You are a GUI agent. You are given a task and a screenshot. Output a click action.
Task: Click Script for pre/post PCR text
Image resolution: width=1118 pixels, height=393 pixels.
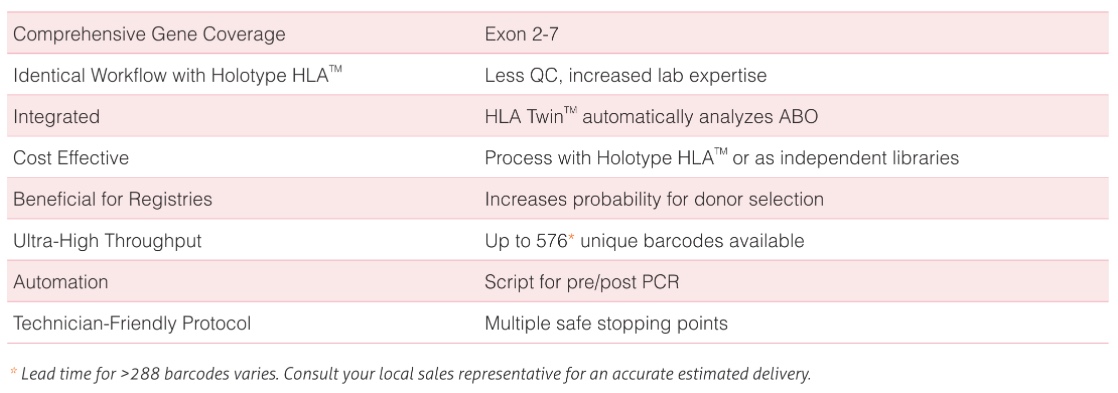click(582, 282)
